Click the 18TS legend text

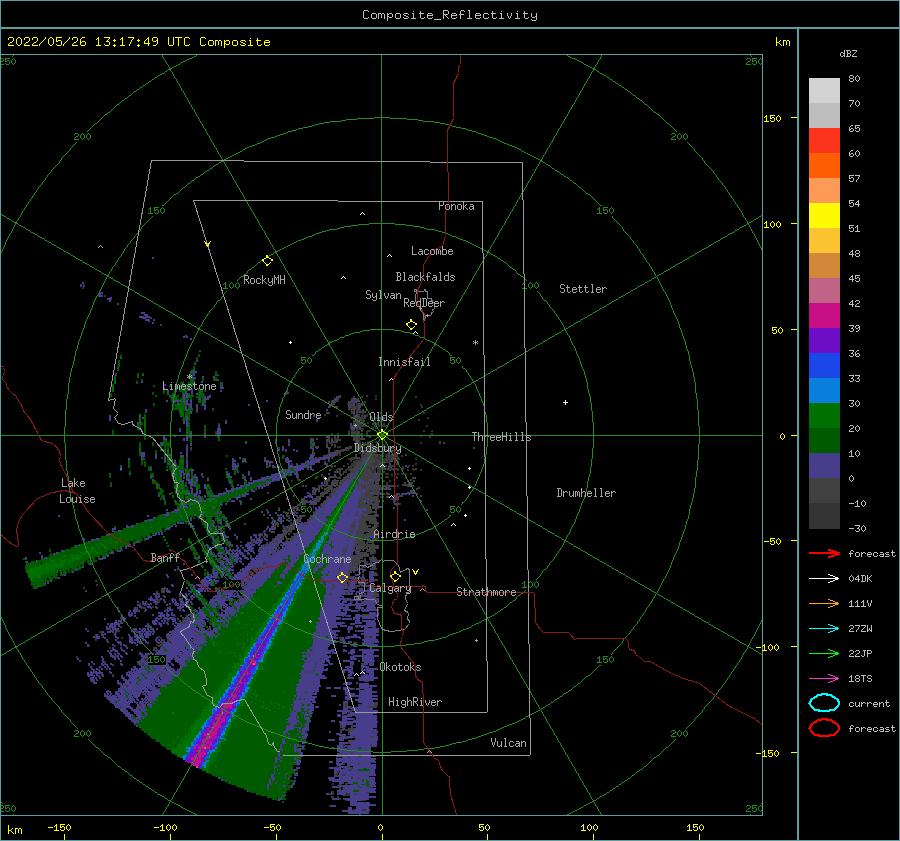point(860,679)
